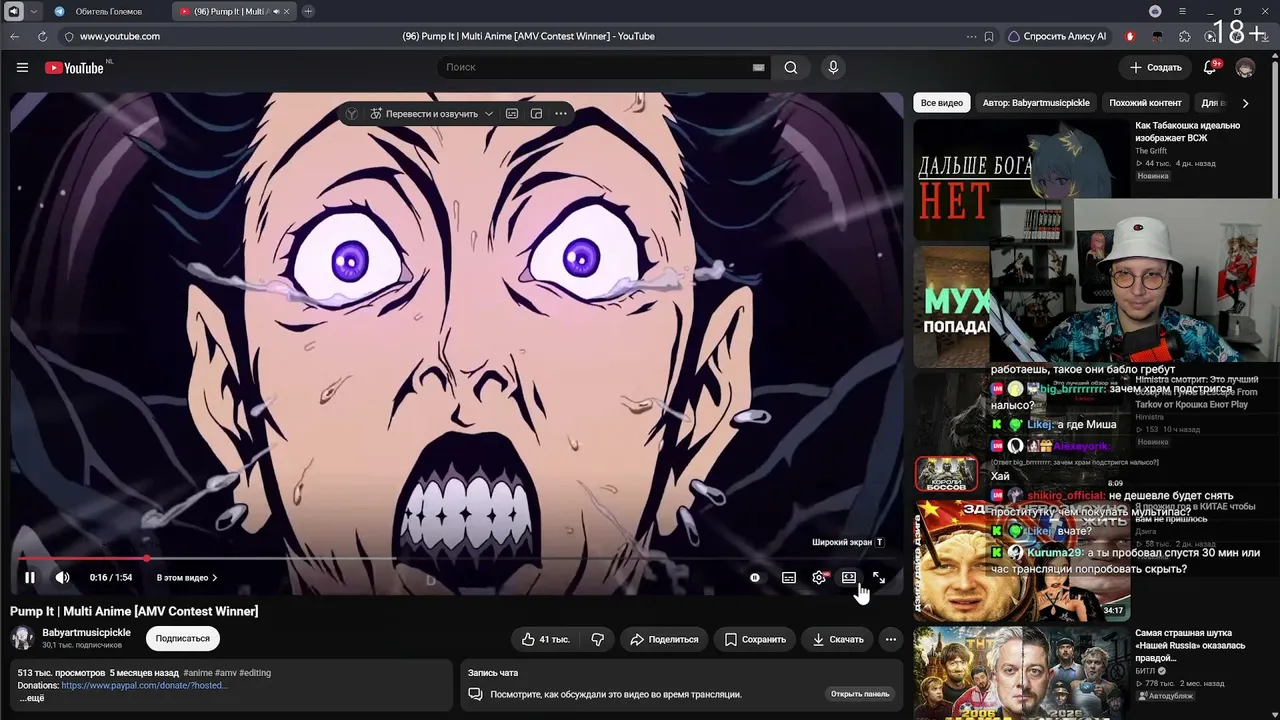Open the Перевести и озвучить translate option

tap(425, 114)
